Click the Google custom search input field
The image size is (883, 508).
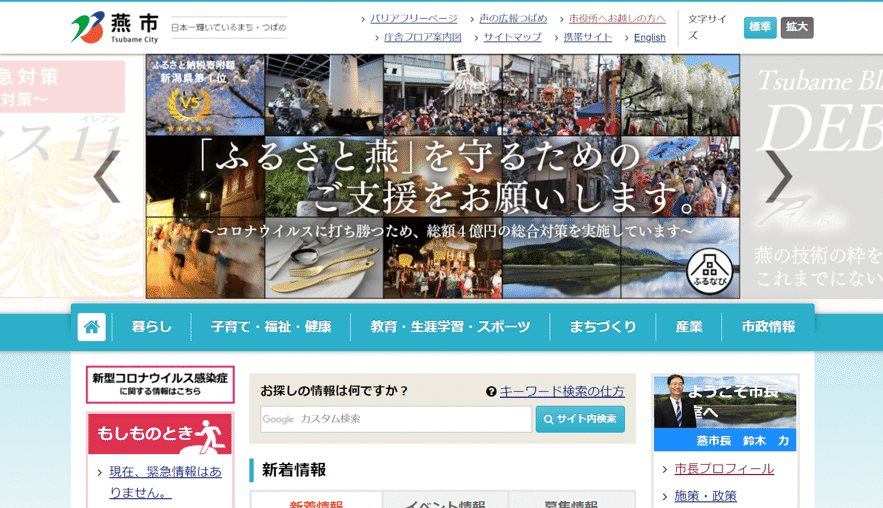396,419
